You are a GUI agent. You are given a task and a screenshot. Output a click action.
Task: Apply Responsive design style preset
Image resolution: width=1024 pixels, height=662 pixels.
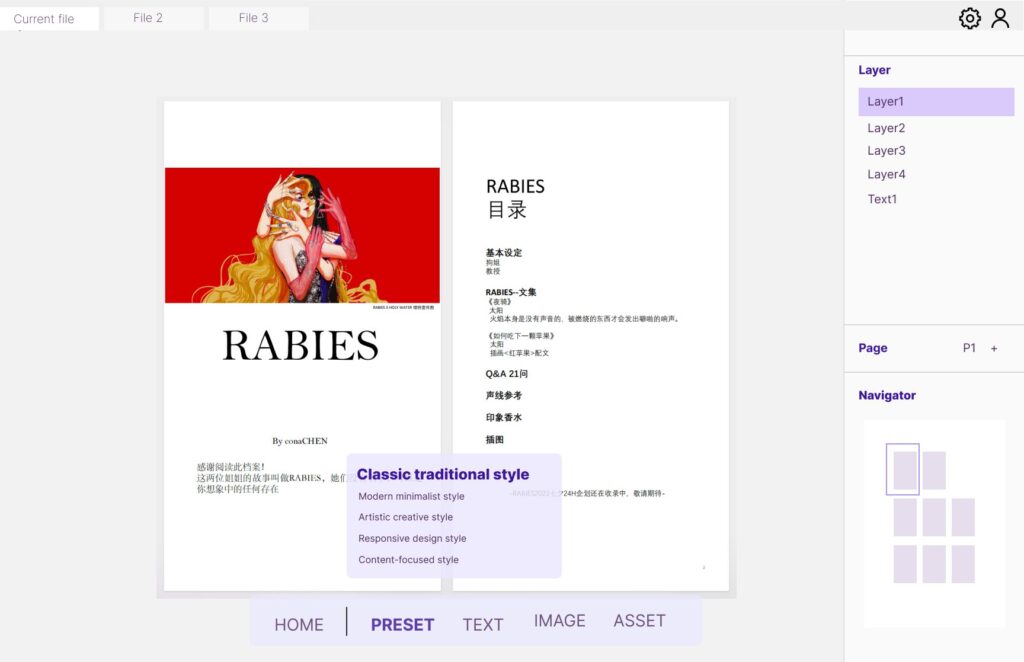coord(412,538)
